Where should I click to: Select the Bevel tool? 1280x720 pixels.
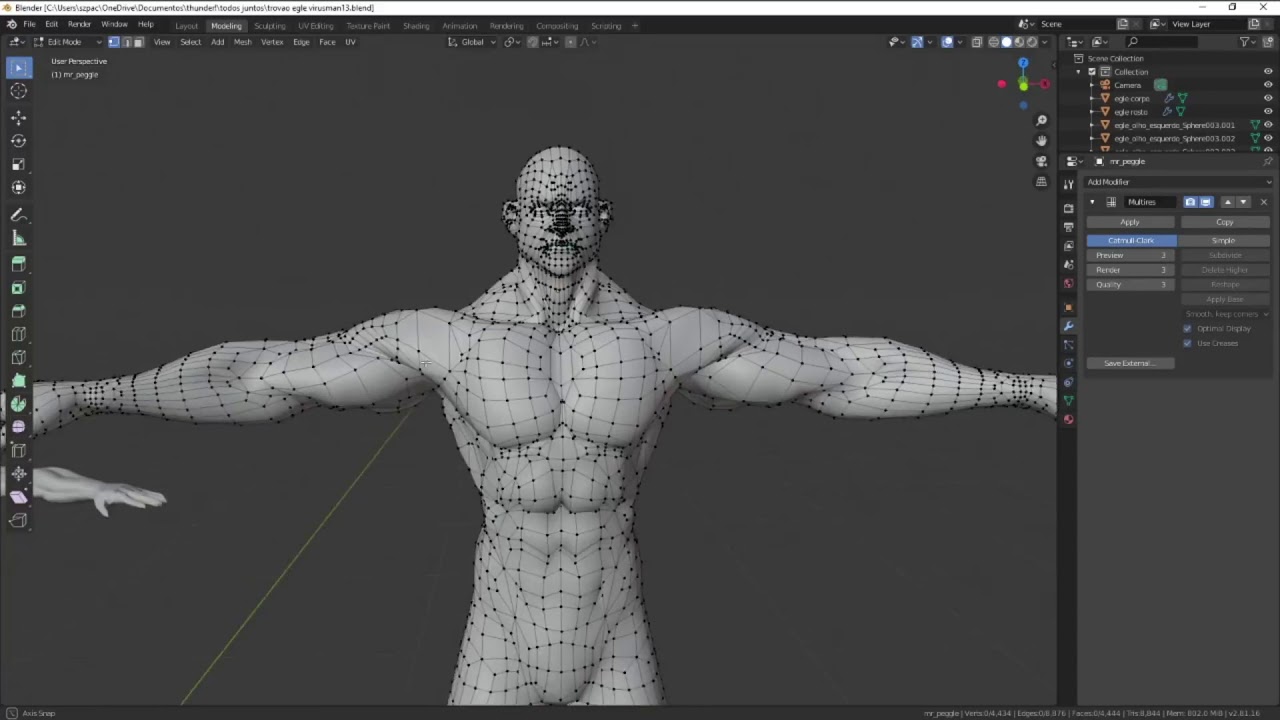coord(18,311)
